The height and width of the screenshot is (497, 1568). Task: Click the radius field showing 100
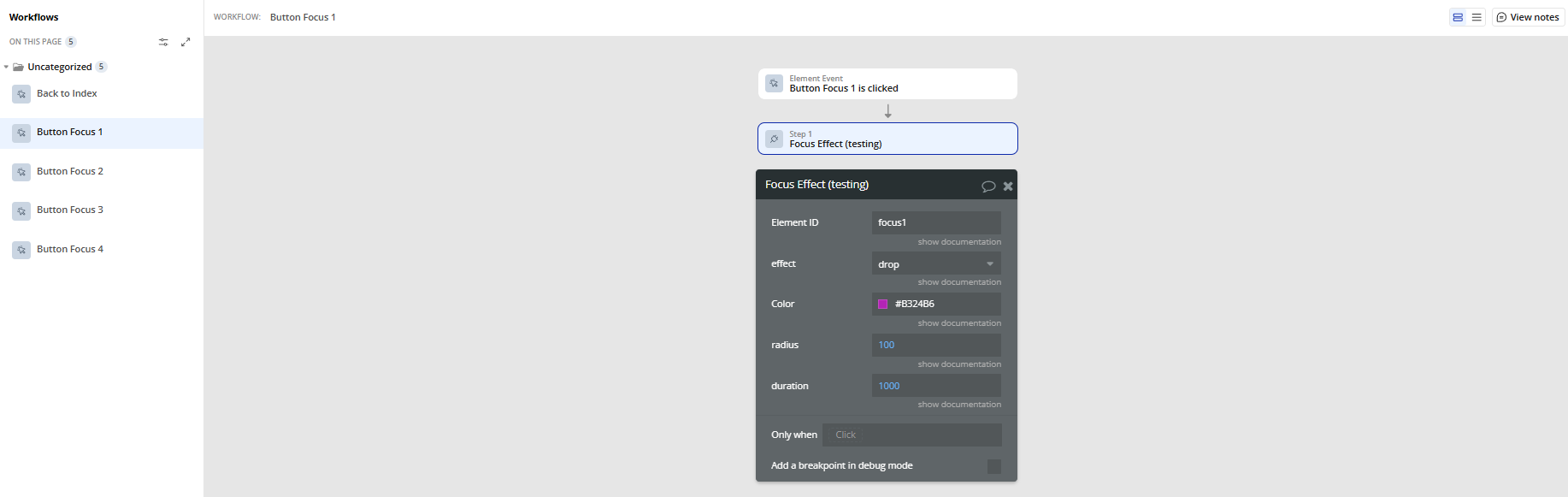click(x=936, y=345)
